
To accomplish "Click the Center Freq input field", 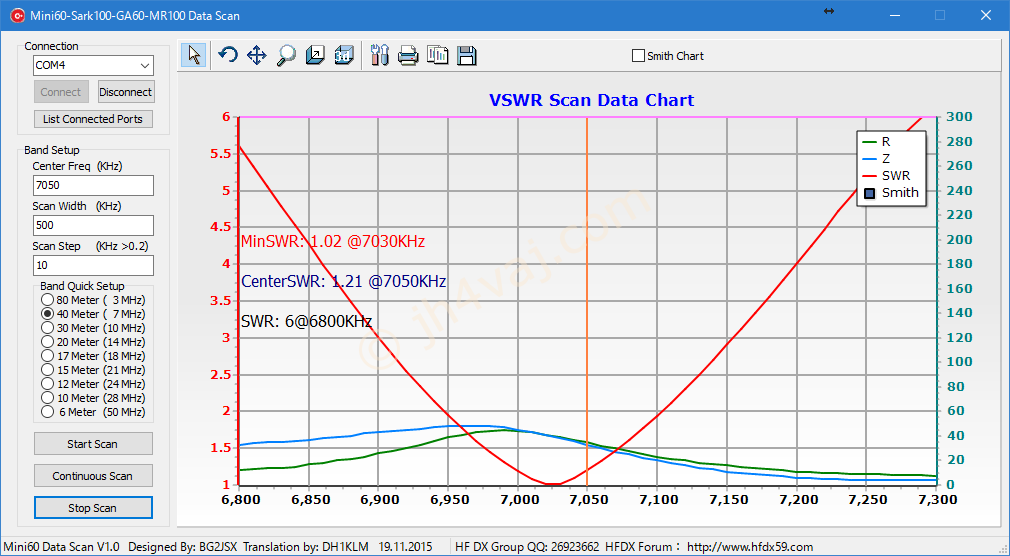I will 93,186.
